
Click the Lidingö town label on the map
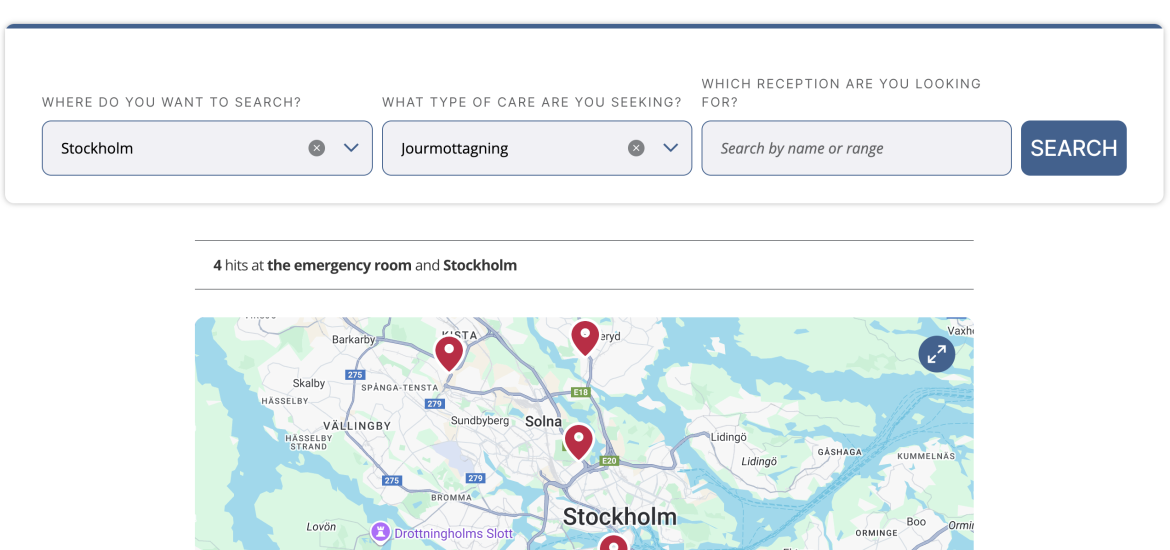[x=732, y=437]
